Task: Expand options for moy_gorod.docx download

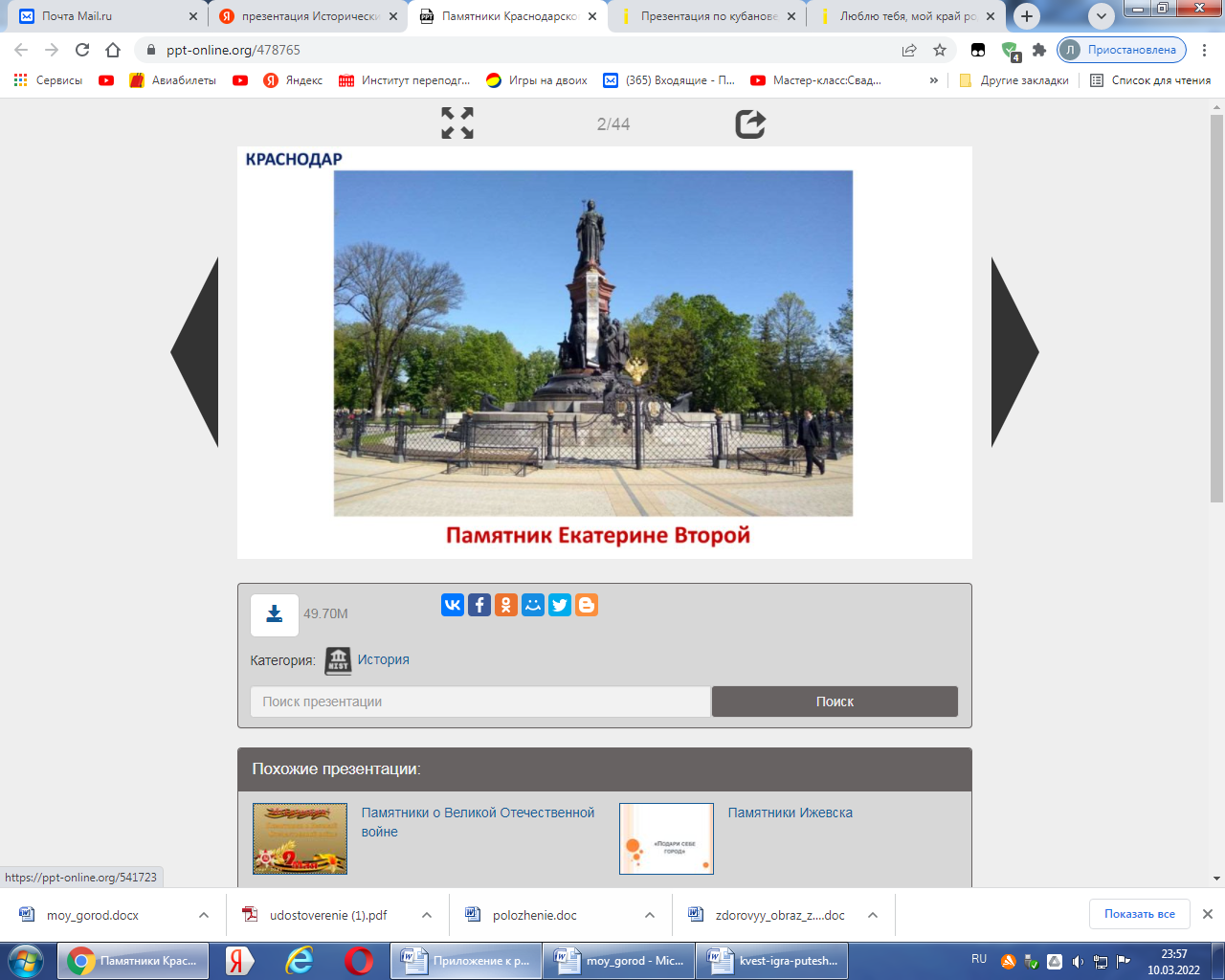Action: click(x=204, y=915)
